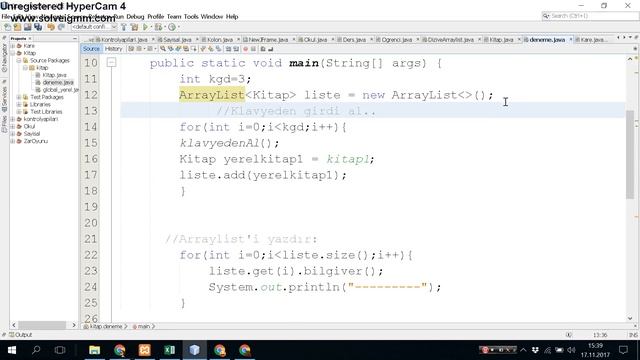
Task: Switch to the Source view
Action: pyautogui.click(x=91, y=49)
